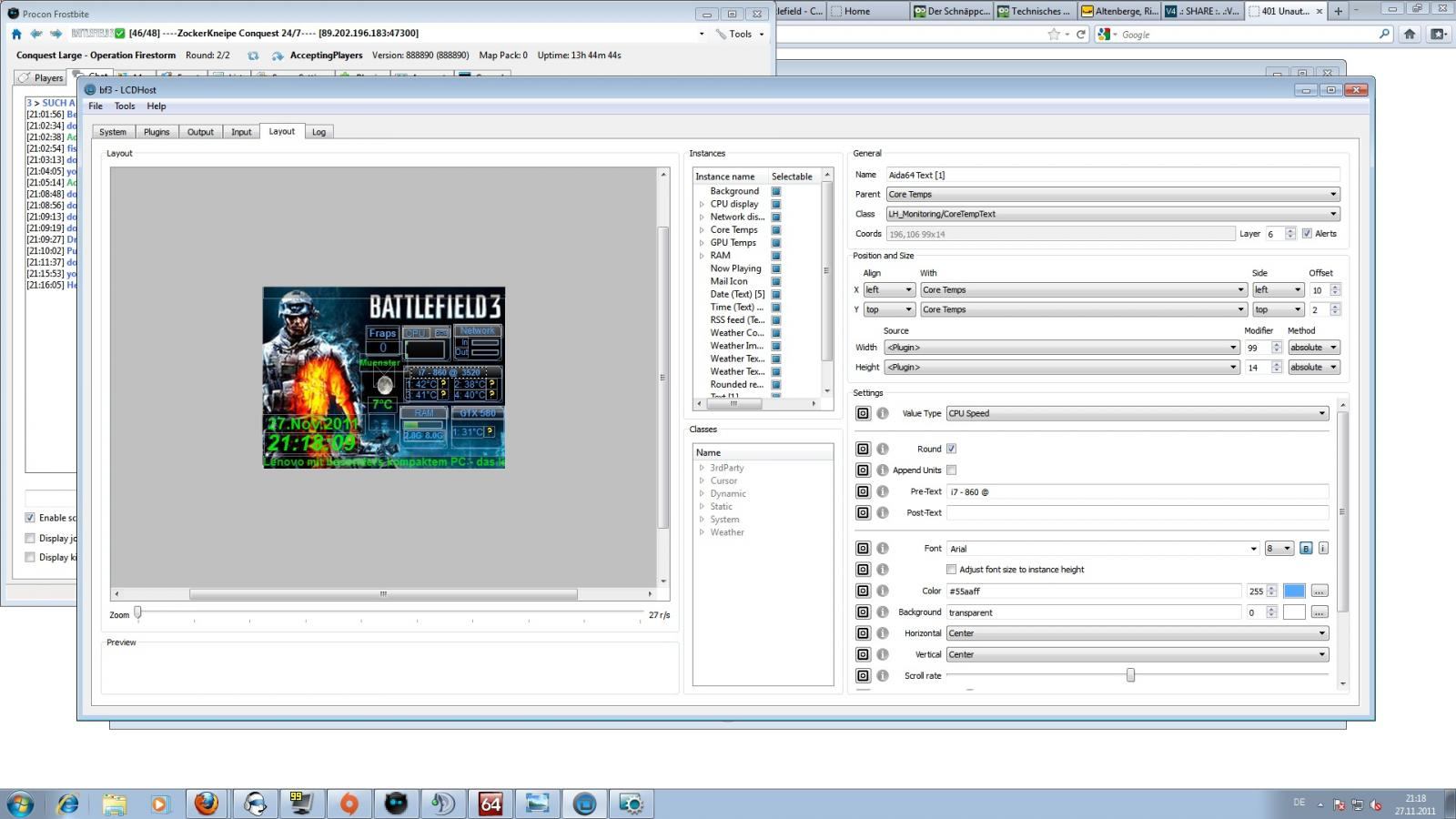Click the Procon refresh icon beside Round
This screenshot has height=819, width=1456.
253,56
